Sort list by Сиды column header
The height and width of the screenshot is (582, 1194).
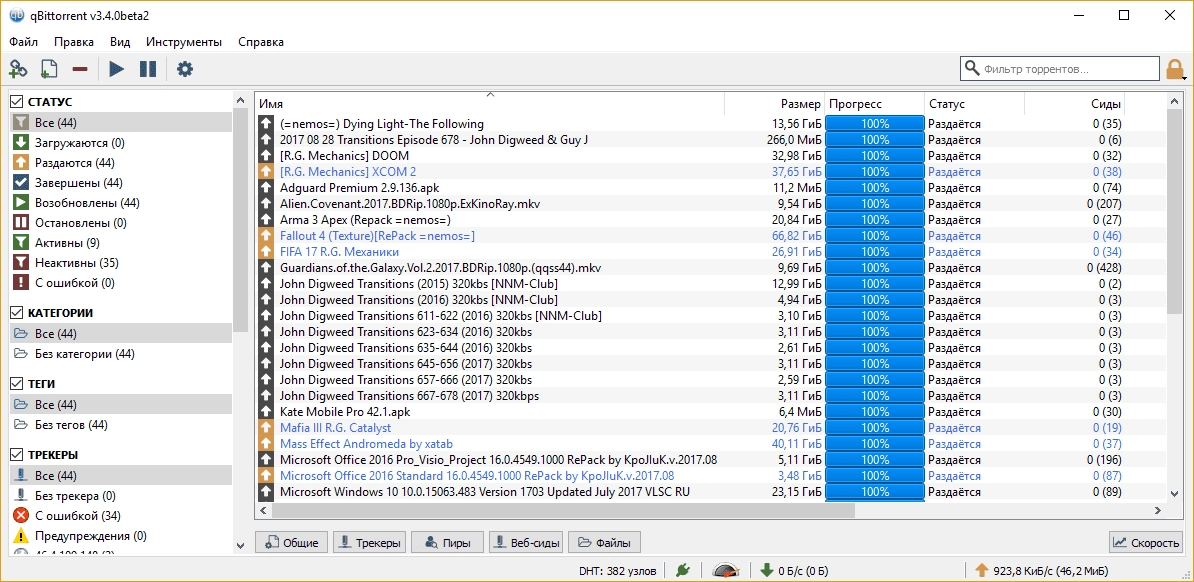pos(1074,104)
